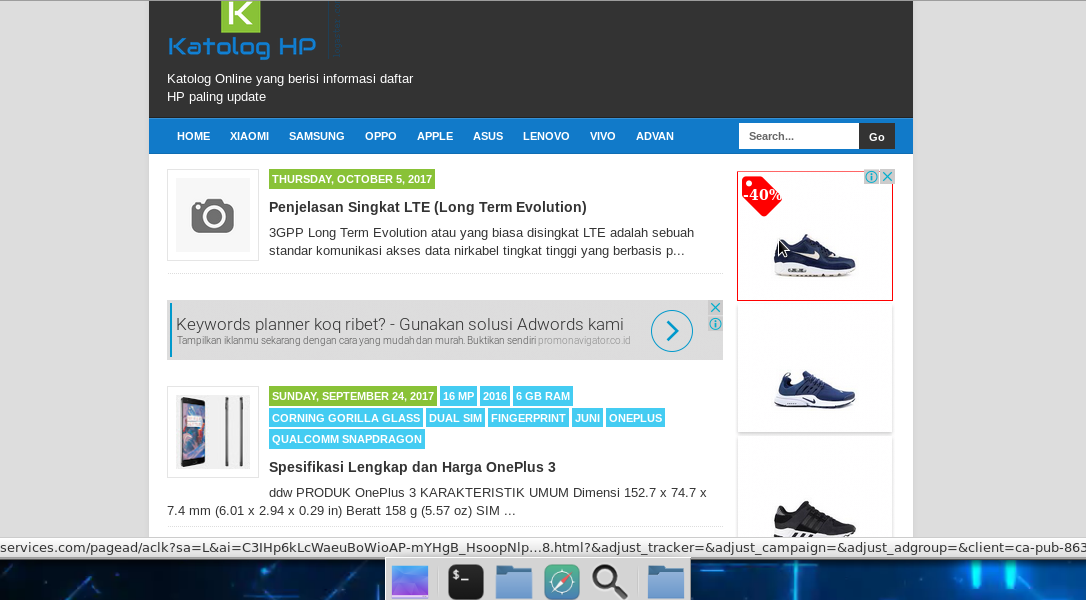Select the Fingerprint tag
Viewport: 1086px width, 600px height.
tap(528, 418)
